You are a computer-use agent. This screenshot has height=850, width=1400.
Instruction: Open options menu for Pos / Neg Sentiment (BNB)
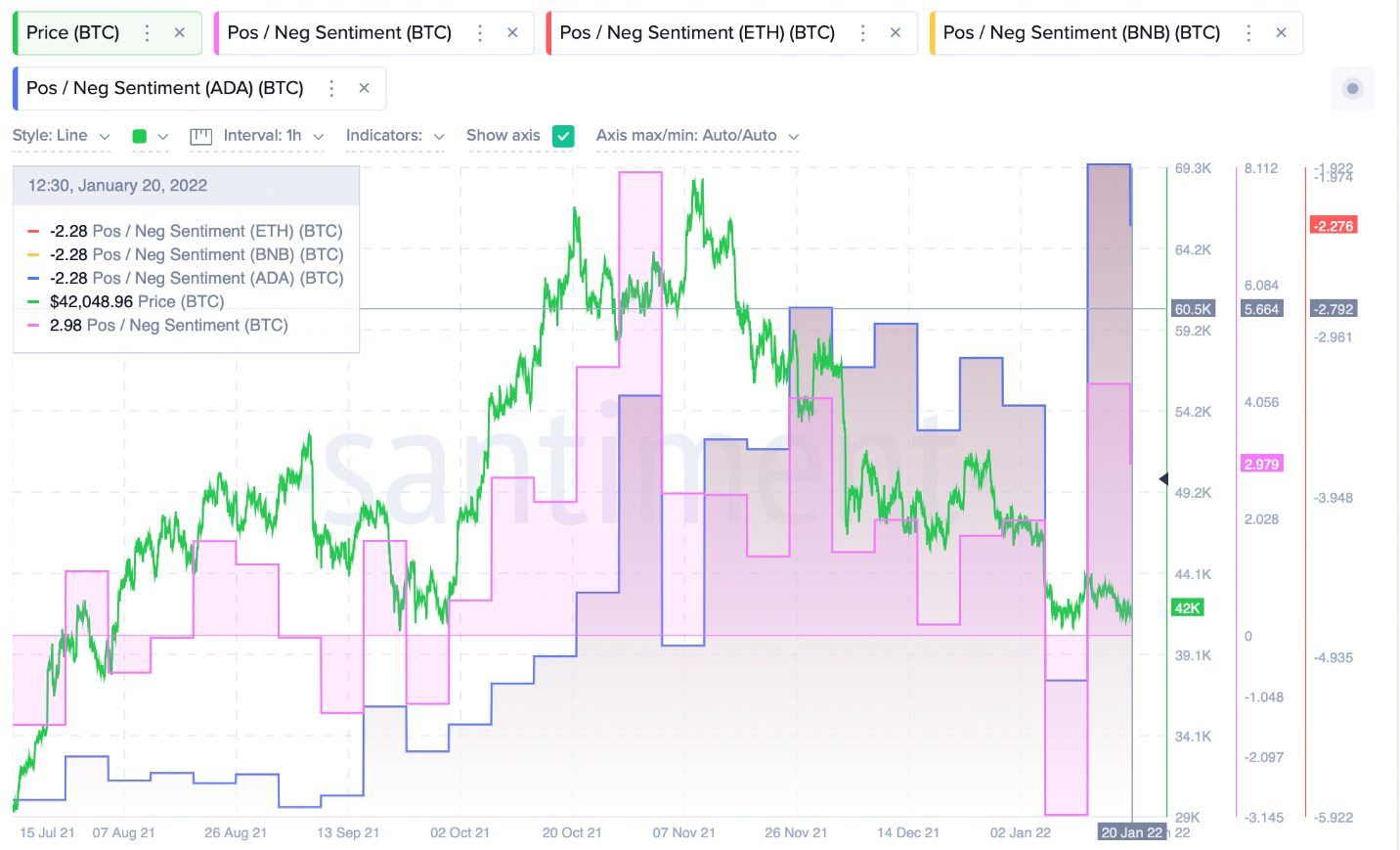tap(1248, 32)
